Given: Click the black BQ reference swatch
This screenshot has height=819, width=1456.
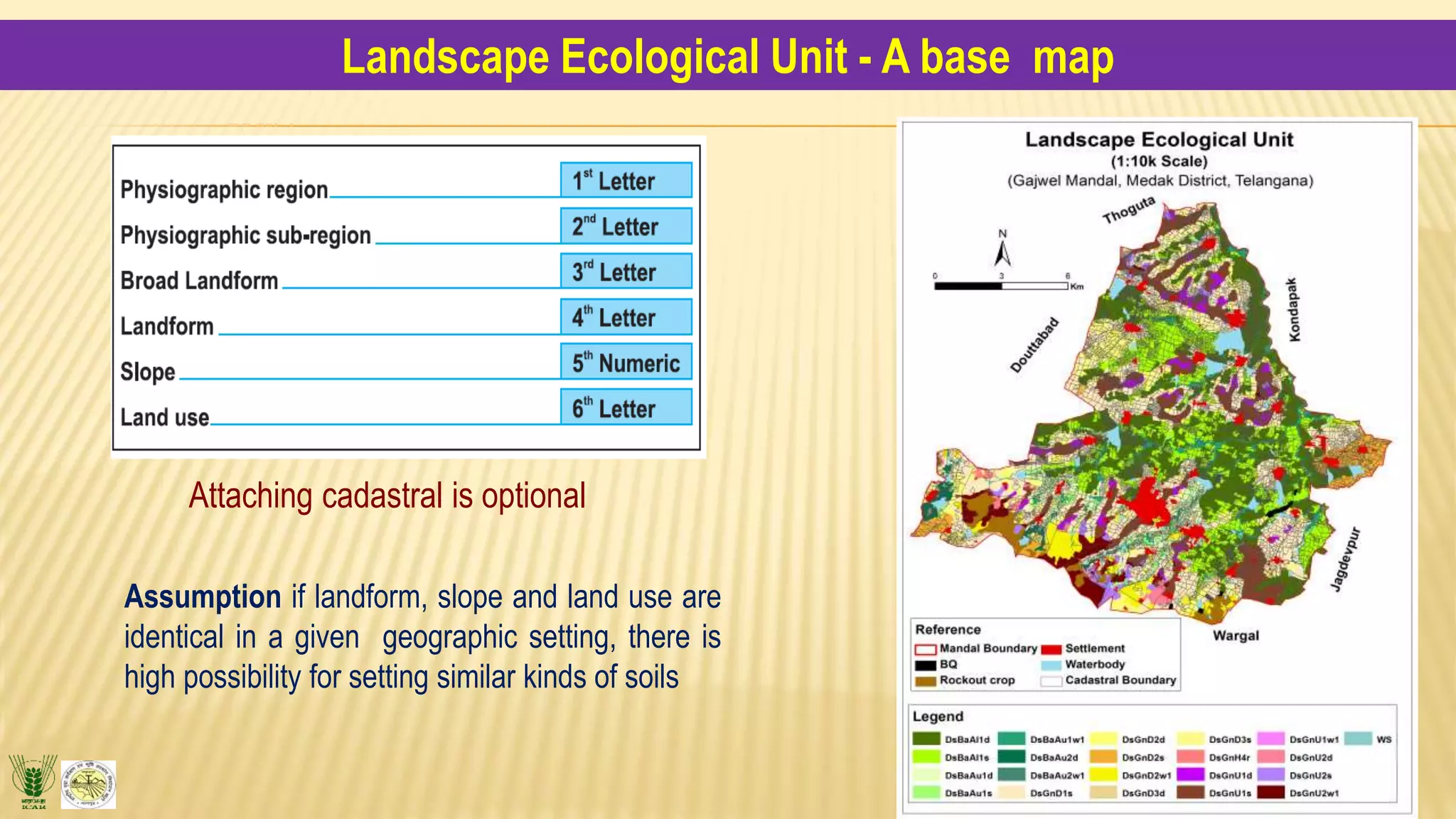Looking at the screenshot, I should click(x=925, y=665).
